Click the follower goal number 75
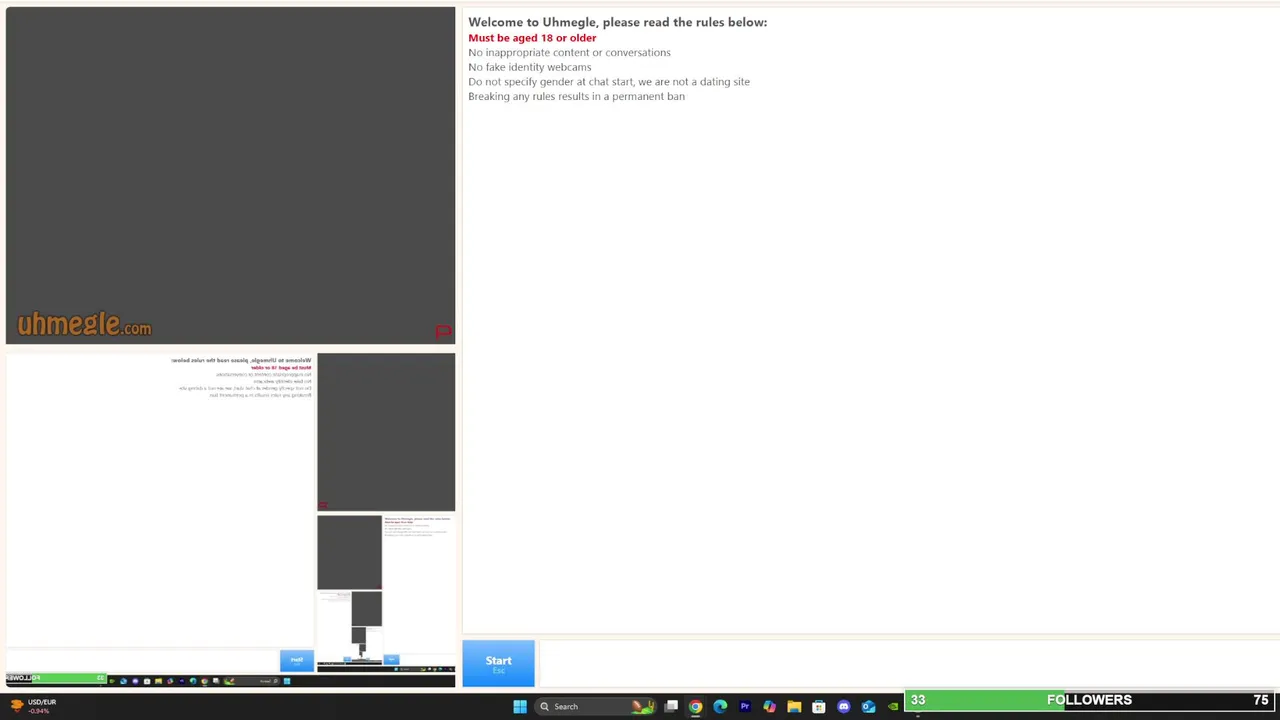1280x720 pixels. pyautogui.click(x=1261, y=700)
